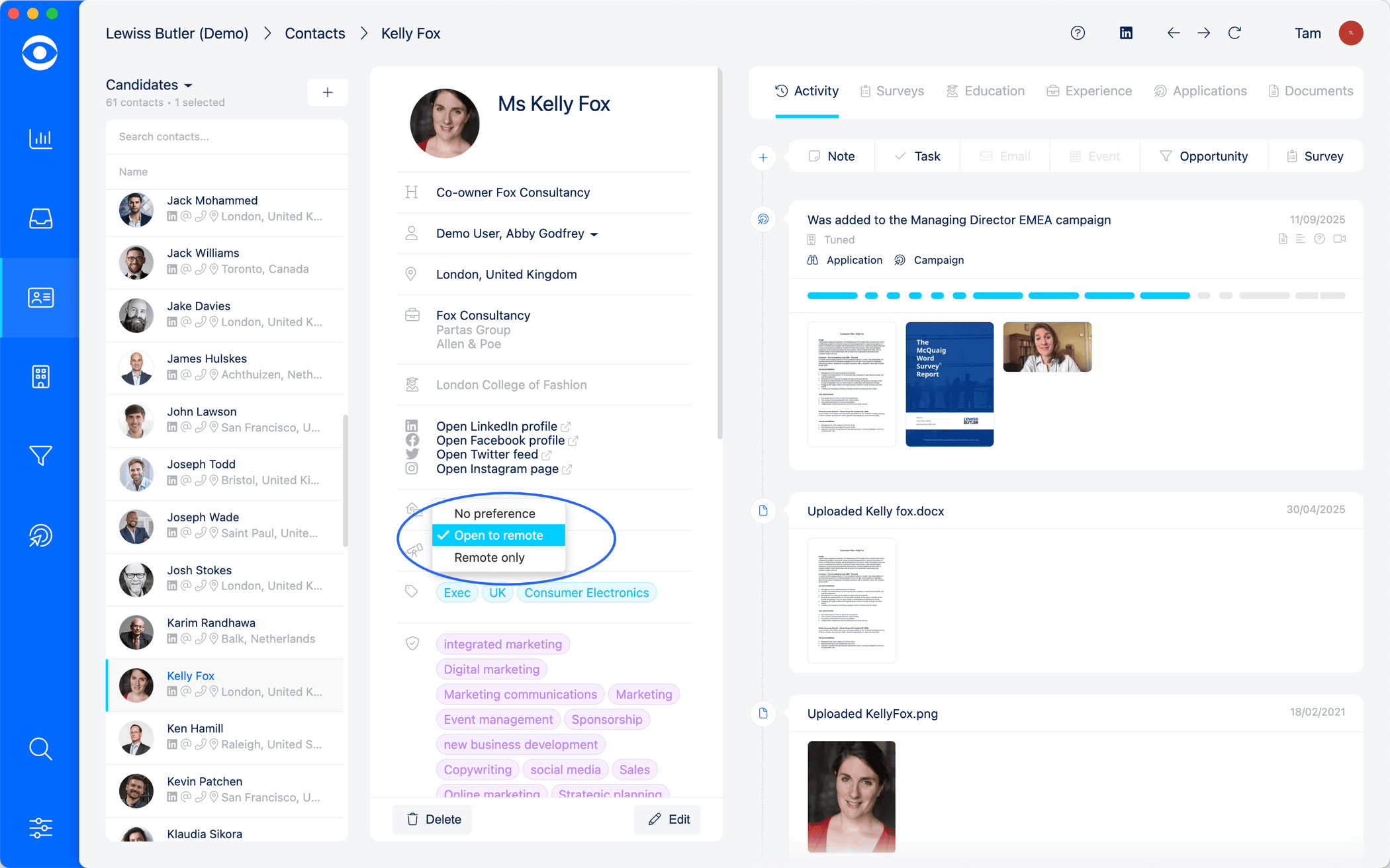The image size is (1390, 868).
Task: Open the Demo User, Abby Godfrey owner dropdown
Action: [517, 234]
